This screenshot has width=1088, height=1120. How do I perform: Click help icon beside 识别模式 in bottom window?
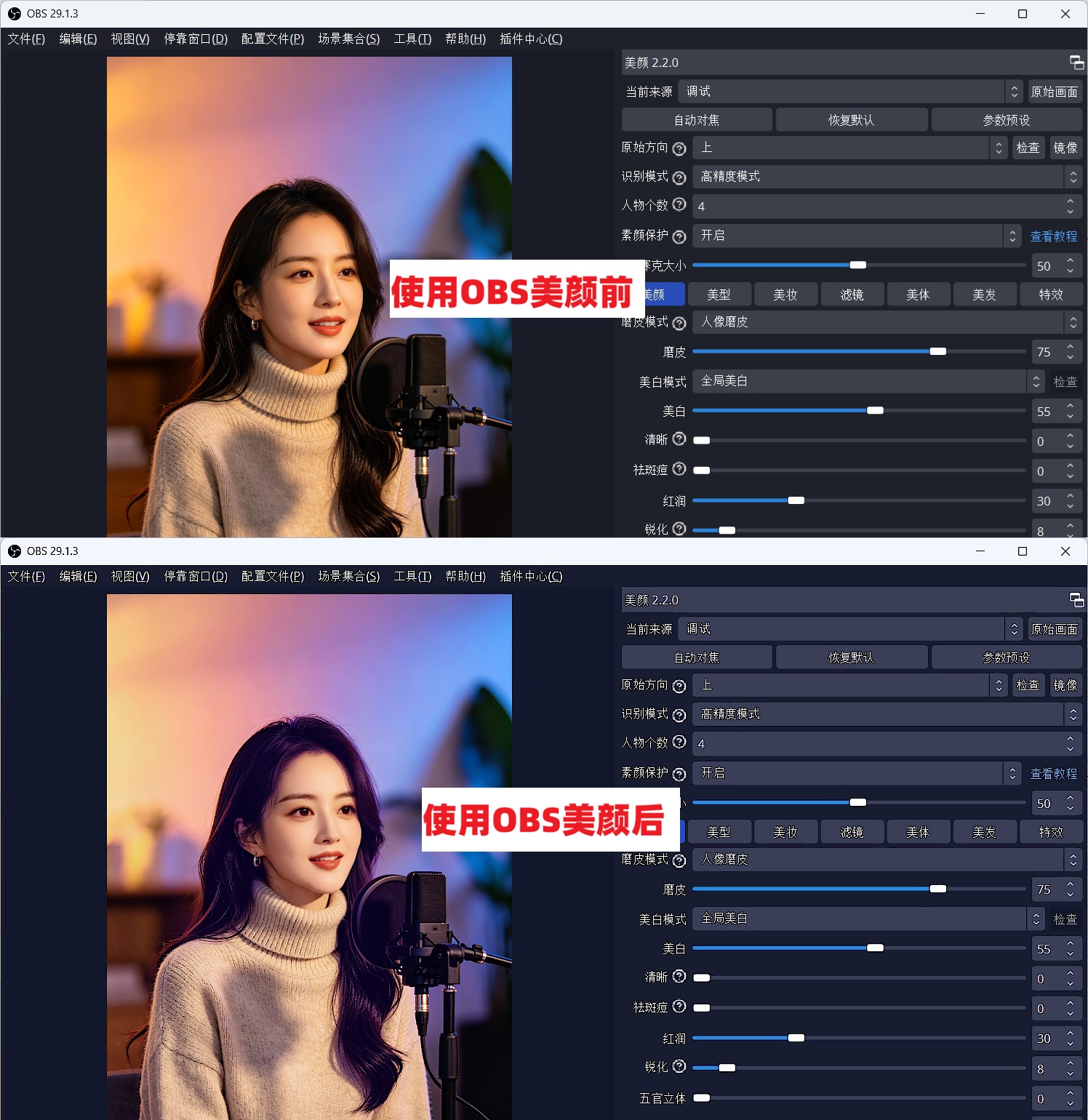[x=679, y=715]
